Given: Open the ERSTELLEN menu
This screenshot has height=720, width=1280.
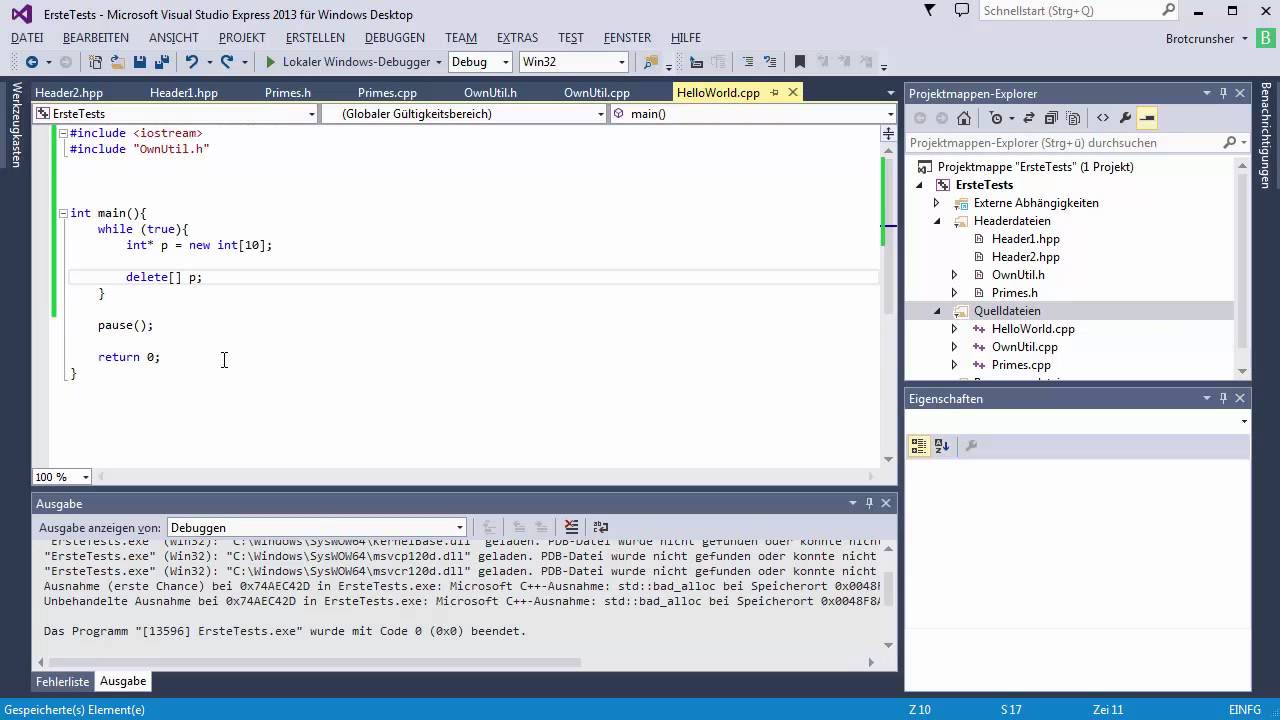Looking at the screenshot, I should [315, 37].
